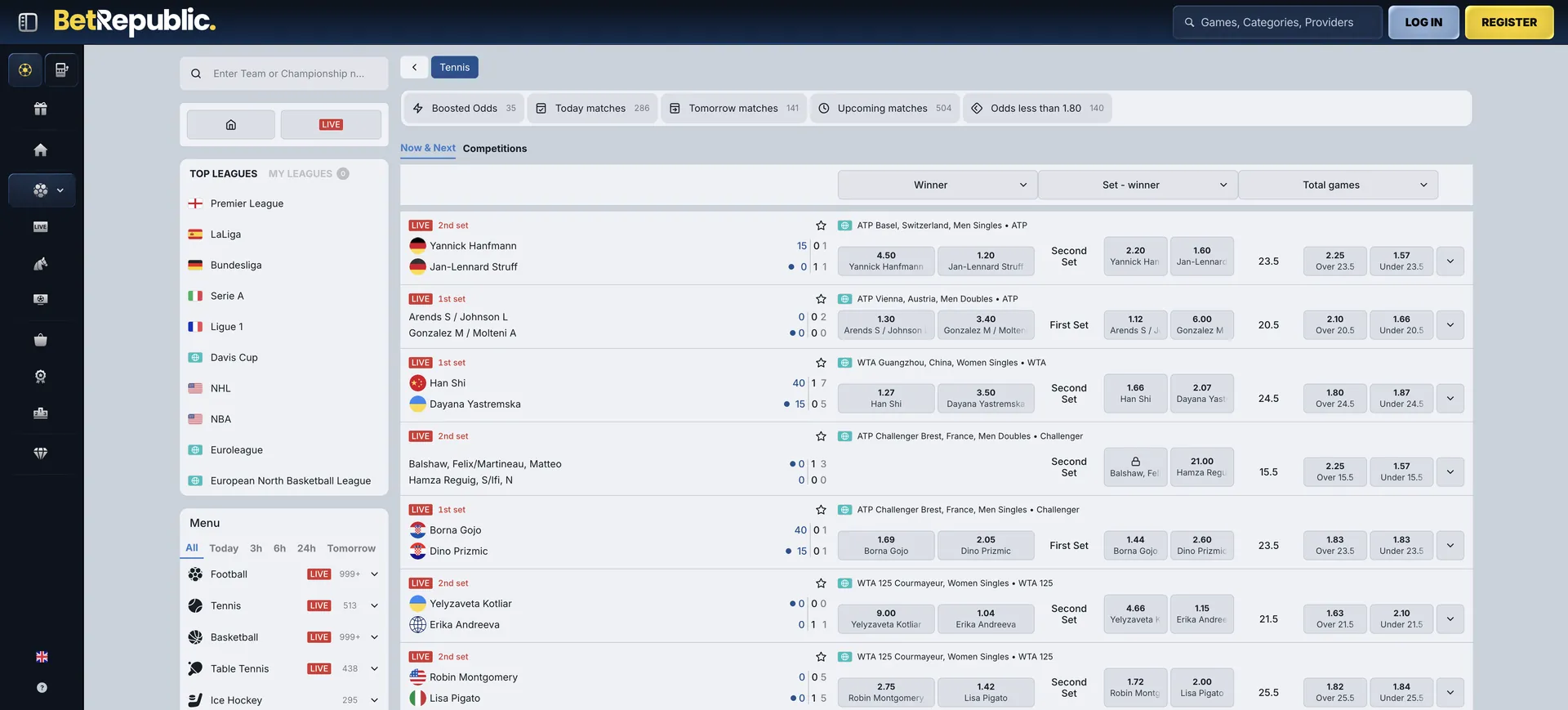This screenshot has height=710, width=1568.
Task: Open the Davis Cup league link
Action: (234, 358)
